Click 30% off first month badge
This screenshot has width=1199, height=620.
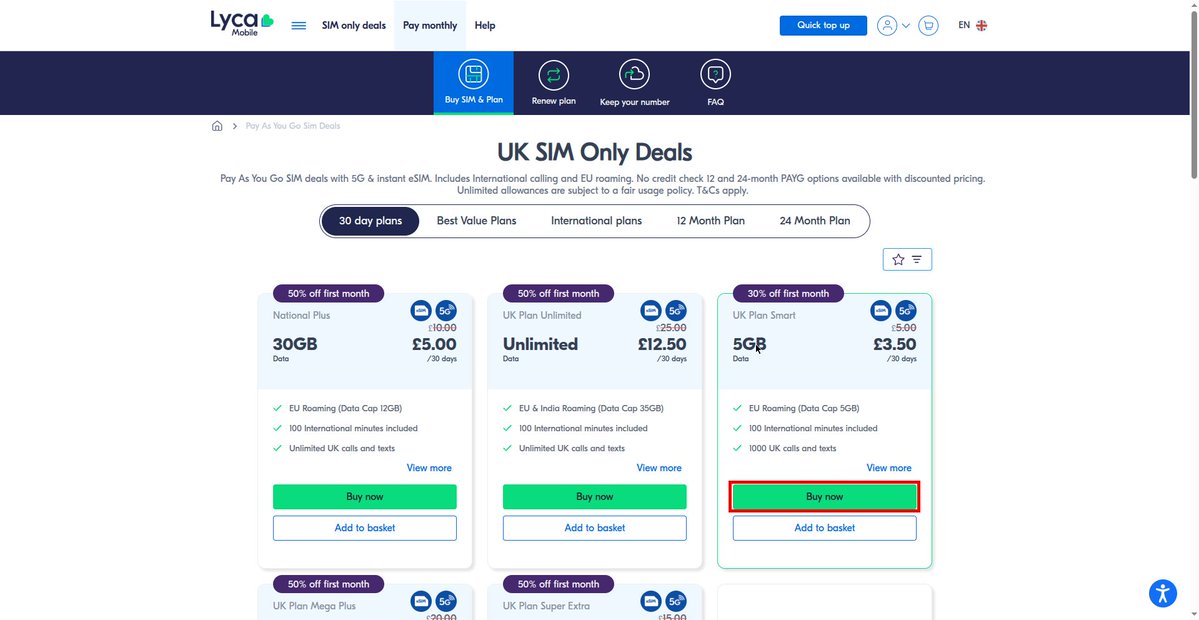pos(788,294)
